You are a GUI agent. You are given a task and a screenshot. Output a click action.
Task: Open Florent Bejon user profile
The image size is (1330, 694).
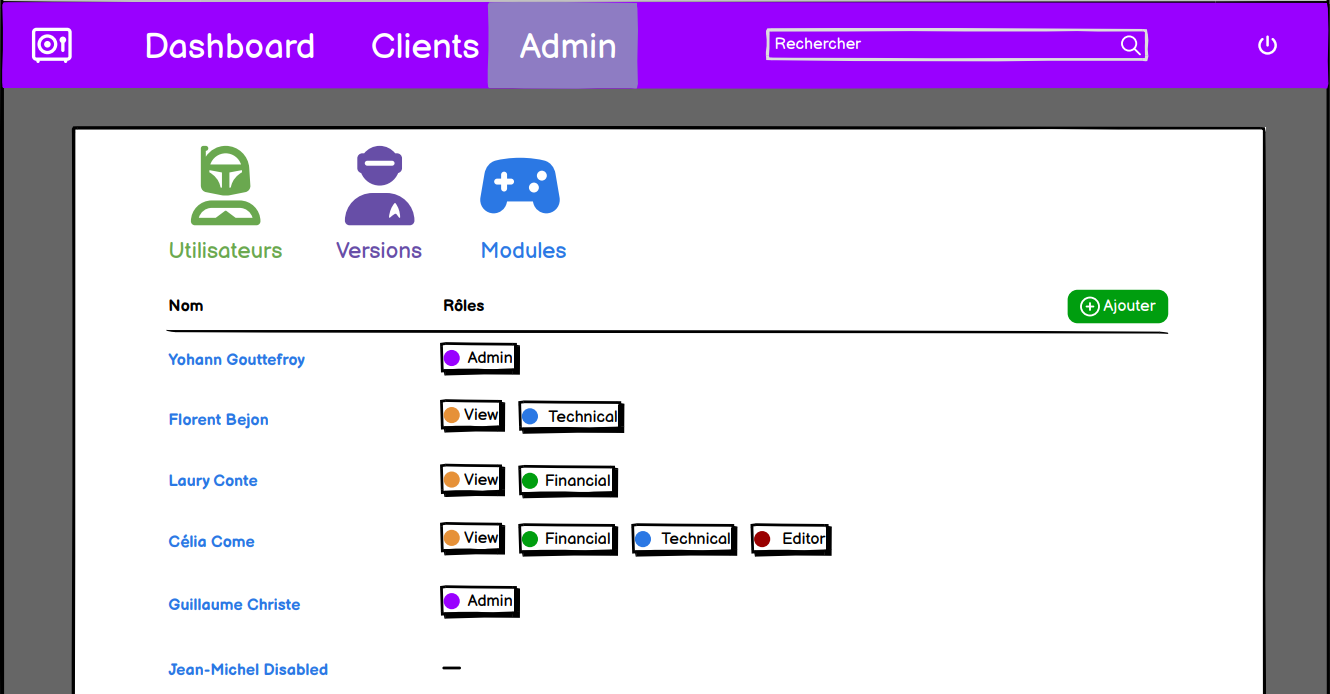coord(219,420)
